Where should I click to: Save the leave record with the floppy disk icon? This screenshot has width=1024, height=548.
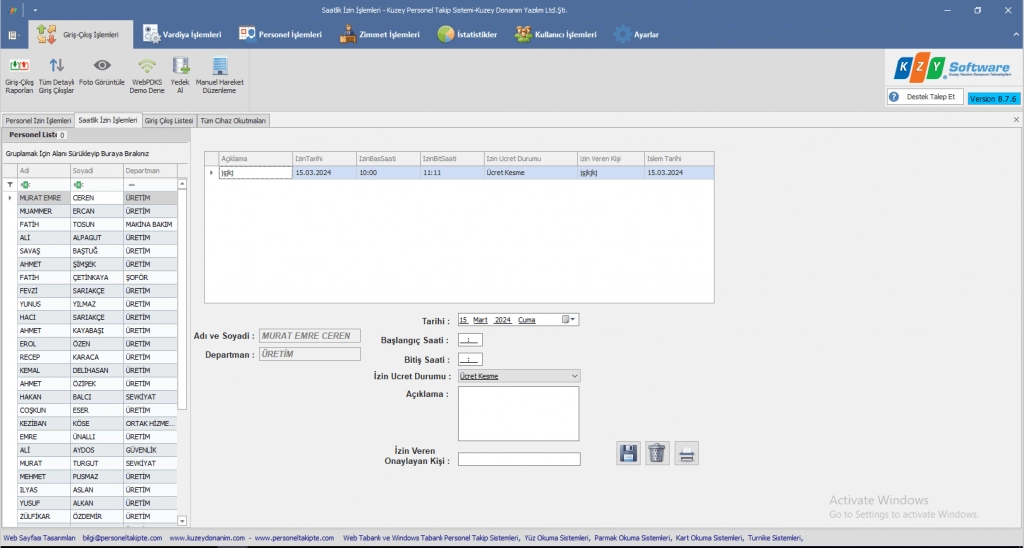pos(628,453)
